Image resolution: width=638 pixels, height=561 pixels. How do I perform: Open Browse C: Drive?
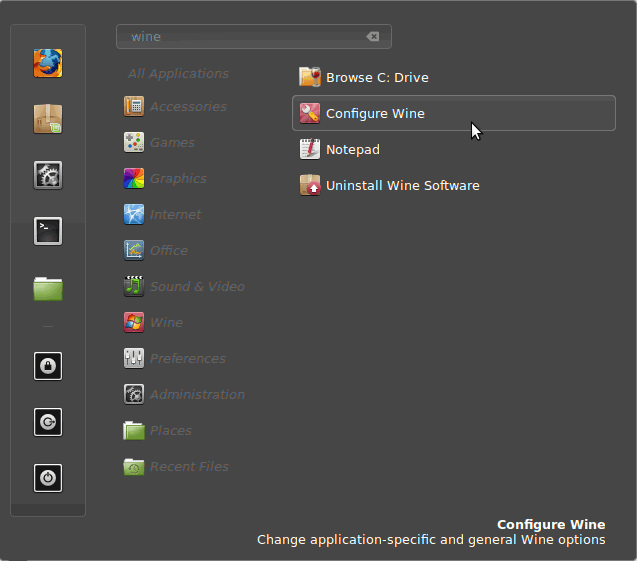[376, 77]
